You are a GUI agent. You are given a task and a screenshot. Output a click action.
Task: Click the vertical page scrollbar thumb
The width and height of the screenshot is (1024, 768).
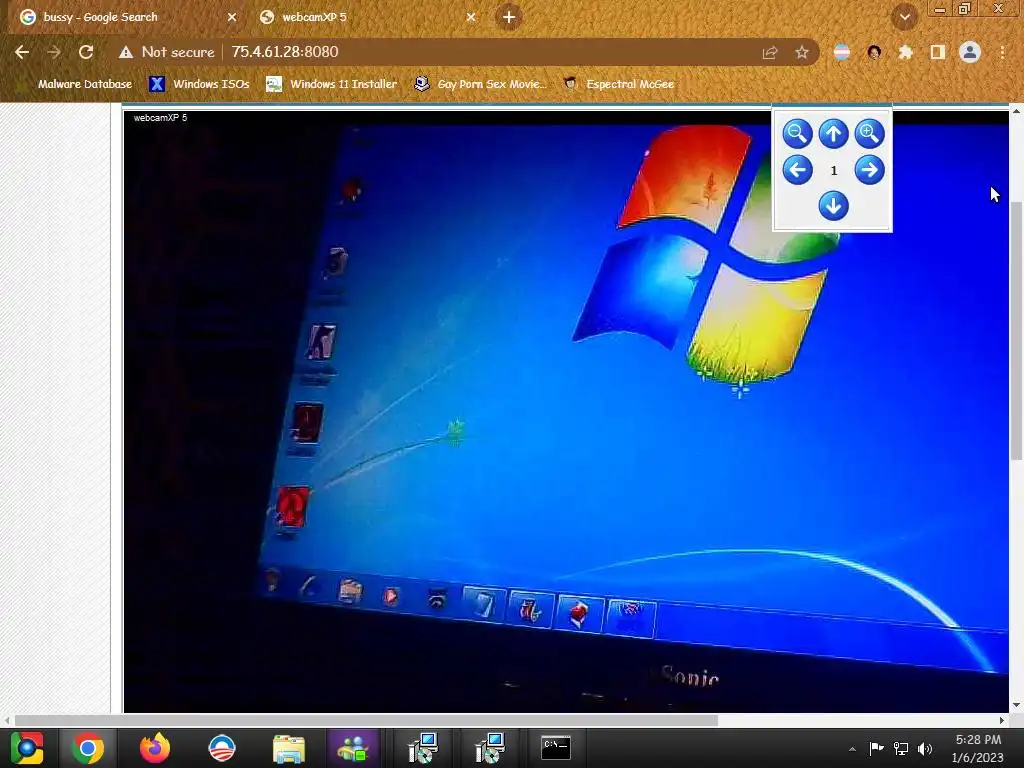coord(1017,330)
